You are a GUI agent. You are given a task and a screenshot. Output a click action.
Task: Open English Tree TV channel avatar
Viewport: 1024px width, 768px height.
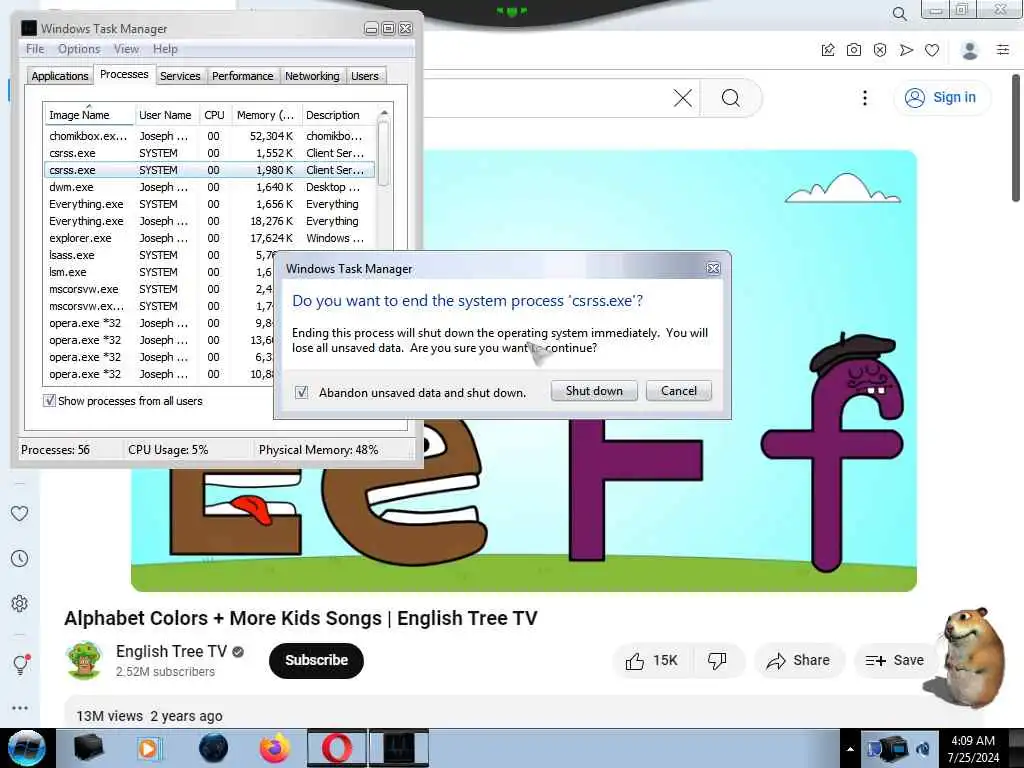coord(84,660)
